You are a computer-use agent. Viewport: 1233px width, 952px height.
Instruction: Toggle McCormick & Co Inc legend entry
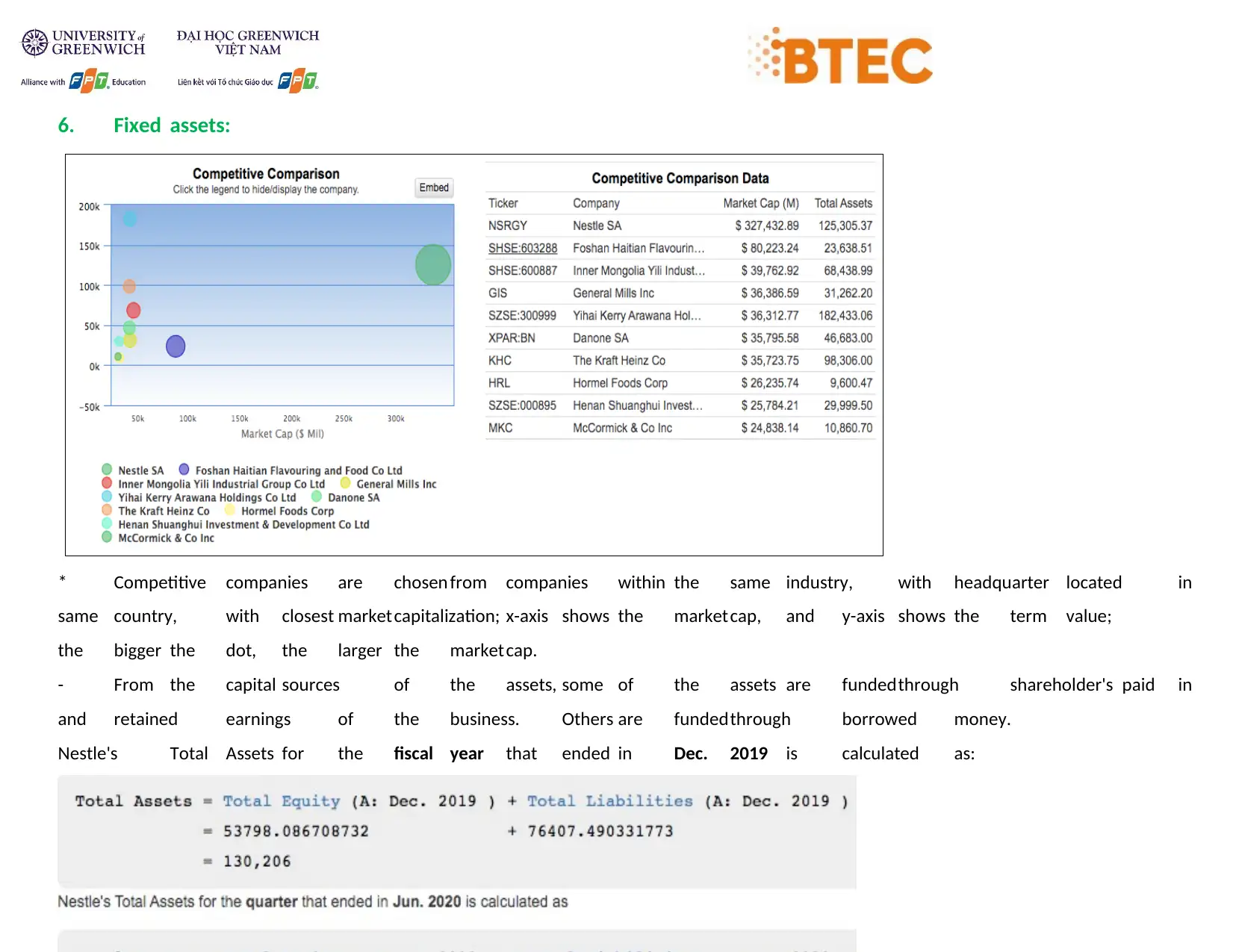click(x=158, y=538)
